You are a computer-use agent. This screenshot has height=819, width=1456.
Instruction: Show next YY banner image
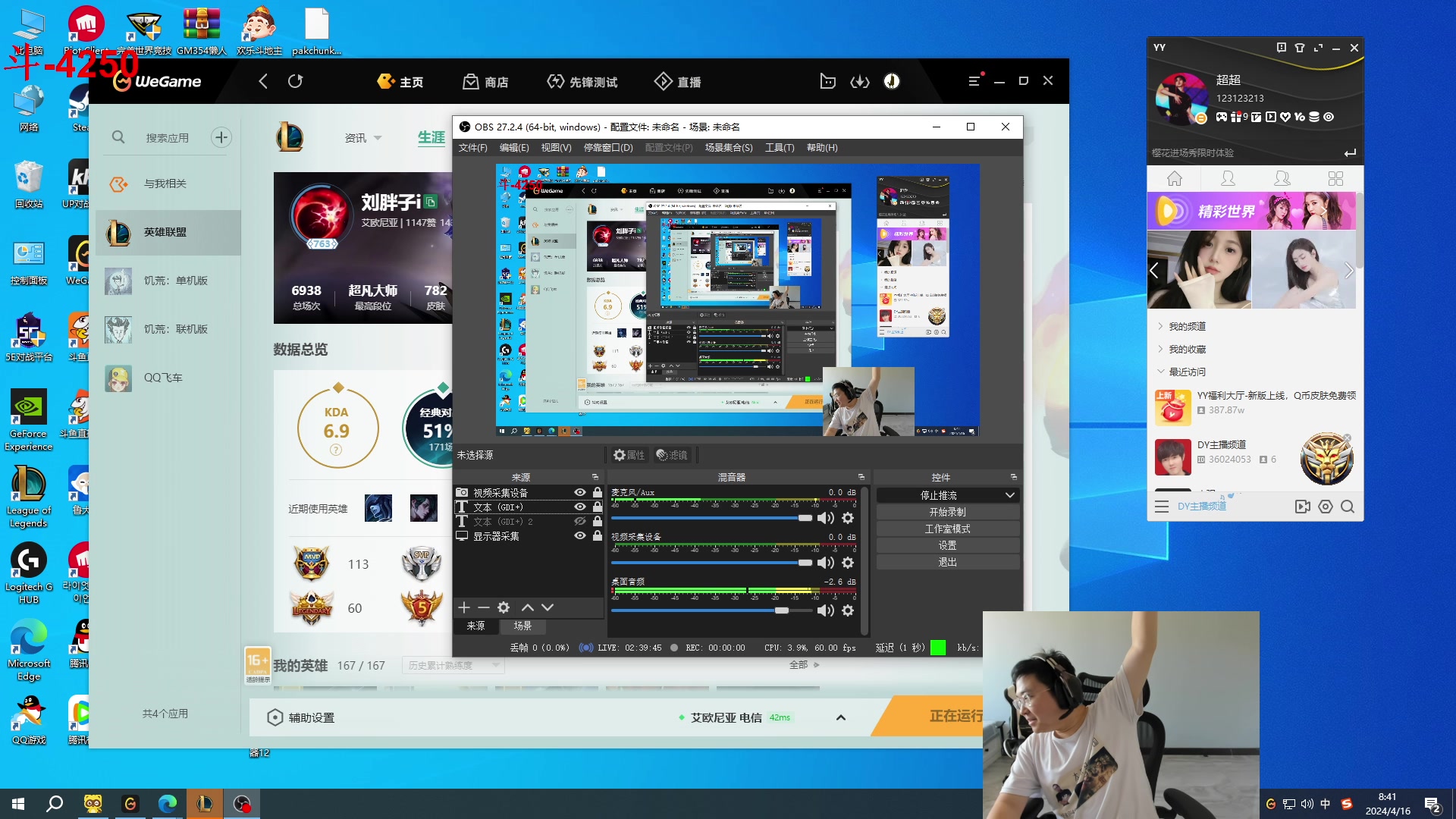point(1348,271)
